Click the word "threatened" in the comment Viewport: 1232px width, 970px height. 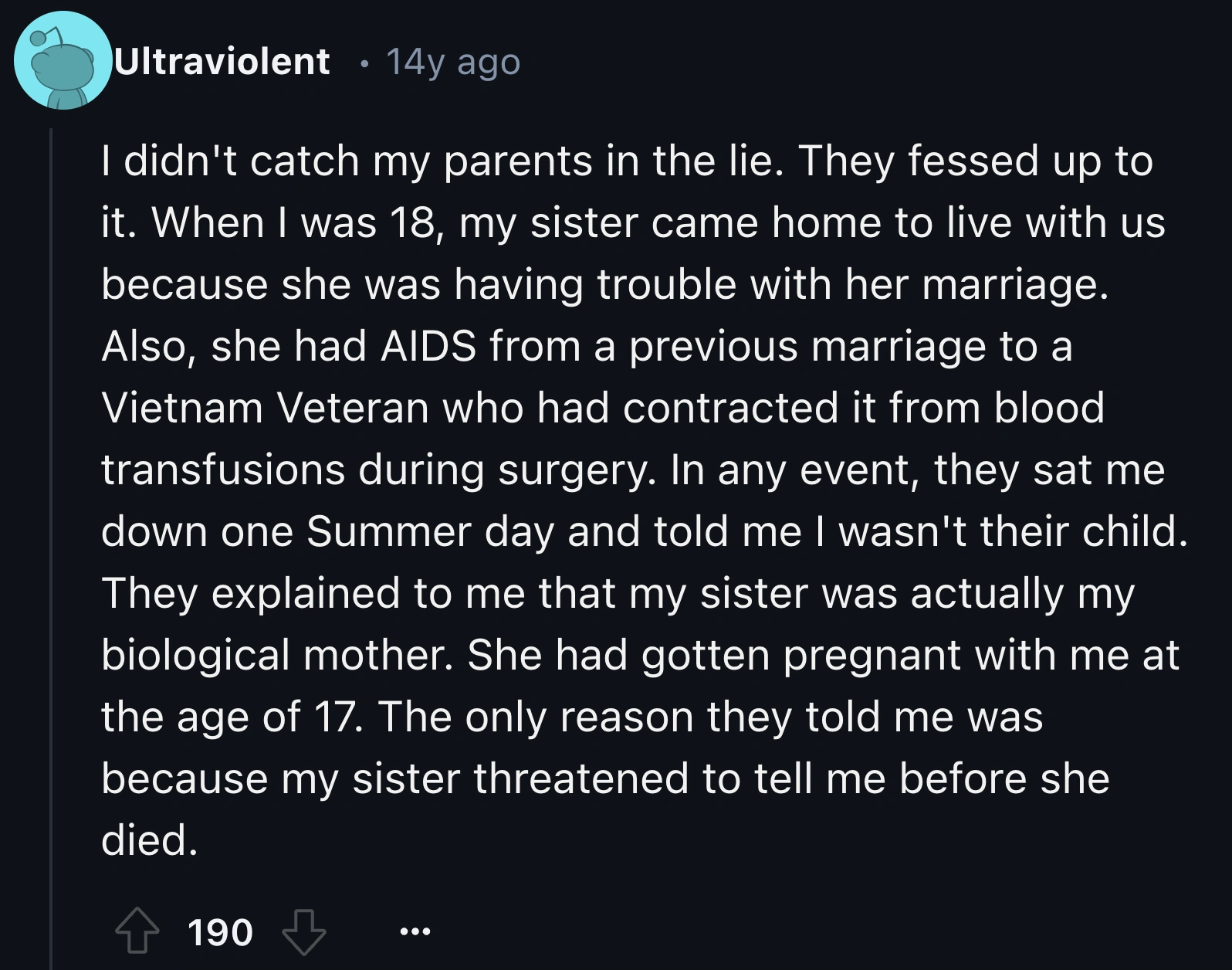[x=580, y=778]
